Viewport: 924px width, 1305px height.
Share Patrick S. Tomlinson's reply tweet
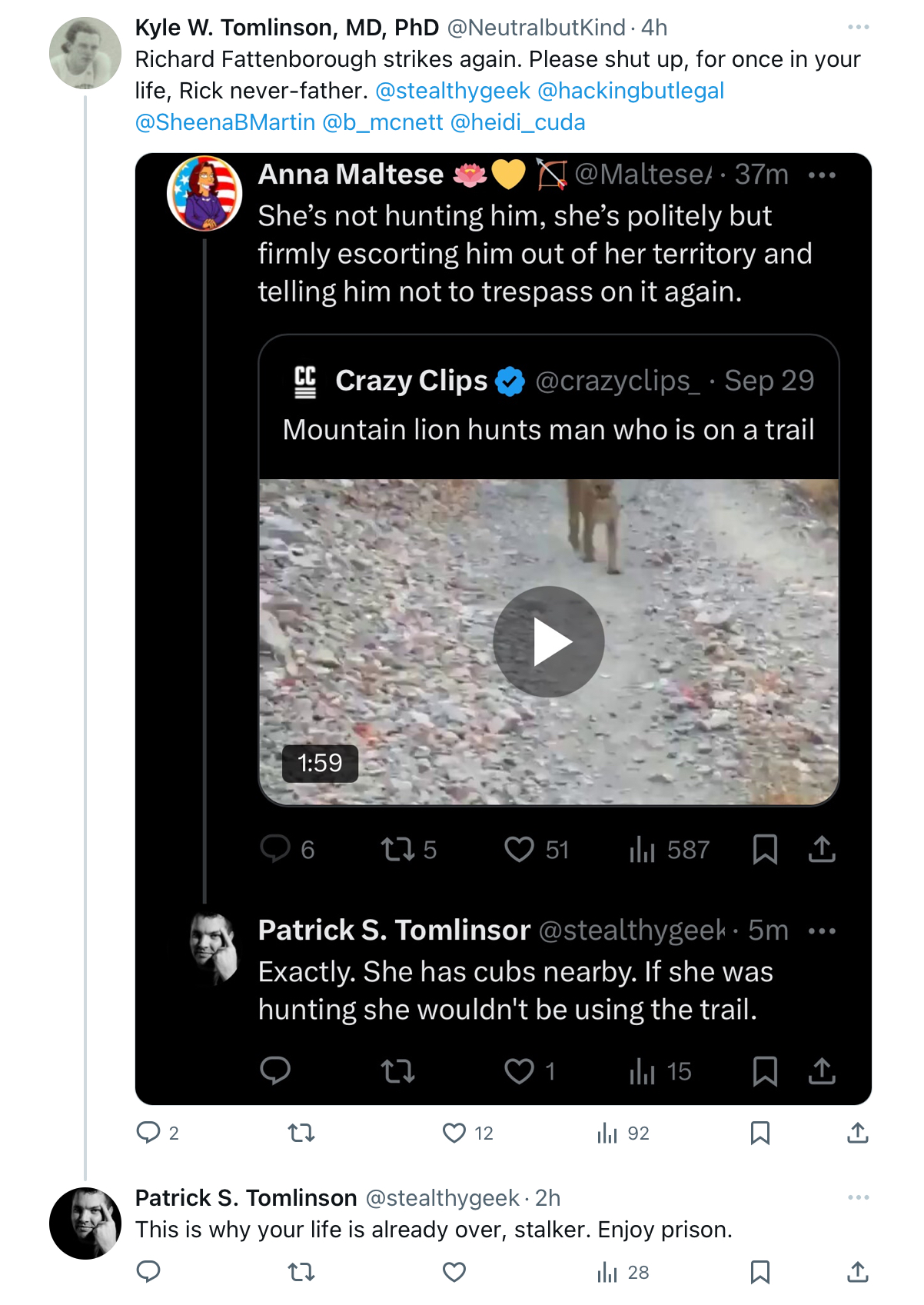coord(857,1272)
